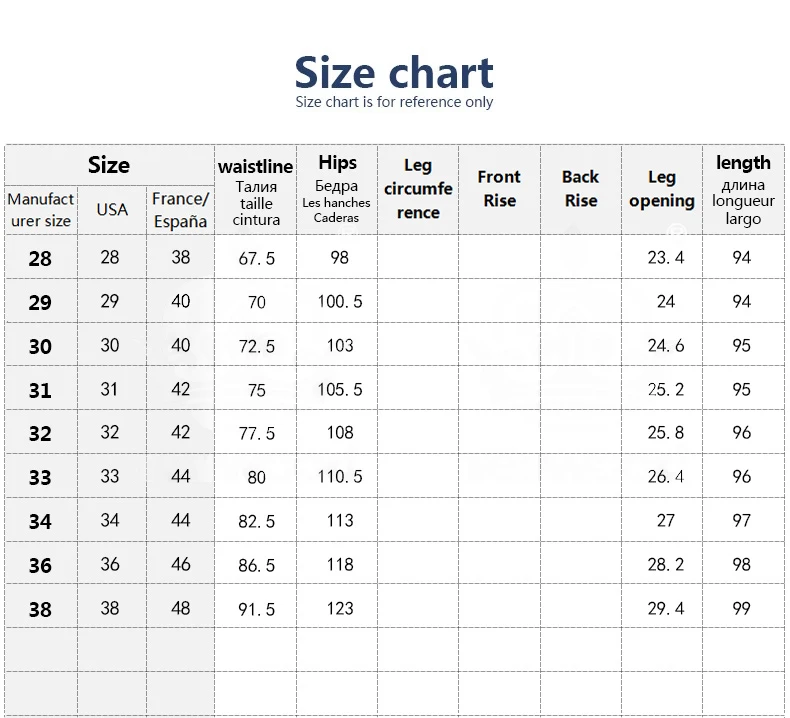Screen dimensions: 790x718
Task: Click the USA sub-header cell
Action: click(x=112, y=210)
